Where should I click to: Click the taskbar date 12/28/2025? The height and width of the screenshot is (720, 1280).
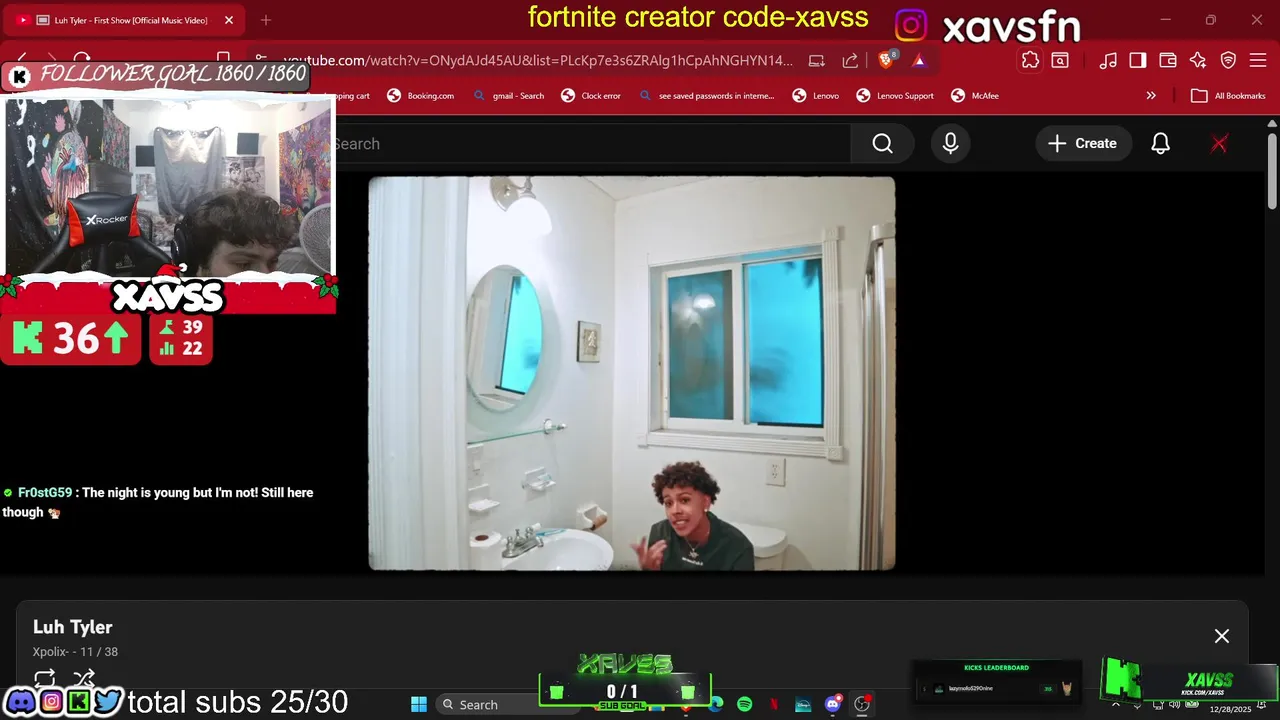pyautogui.click(x=1230, y=709)
